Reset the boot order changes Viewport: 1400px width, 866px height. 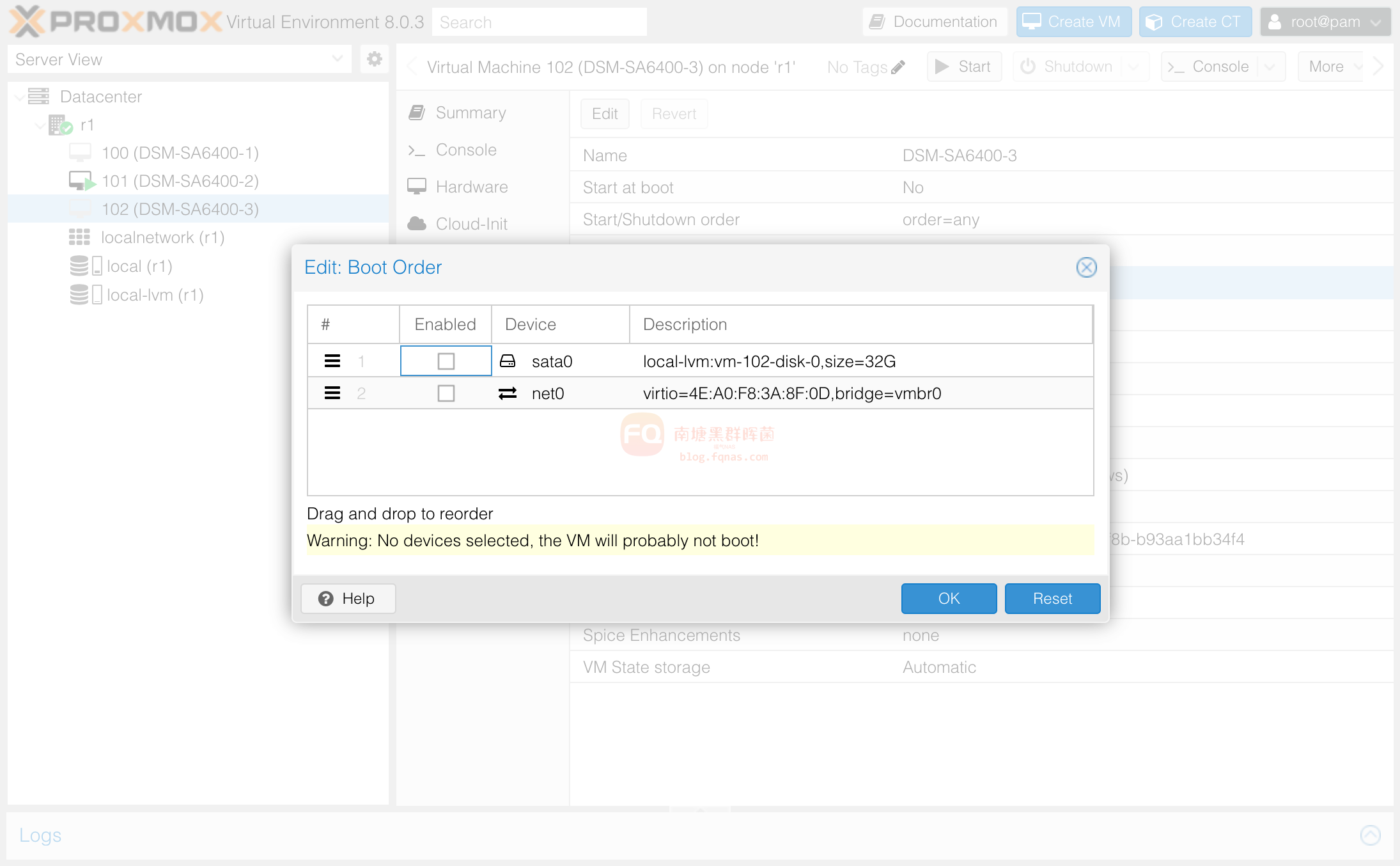tap(1052, 599)
